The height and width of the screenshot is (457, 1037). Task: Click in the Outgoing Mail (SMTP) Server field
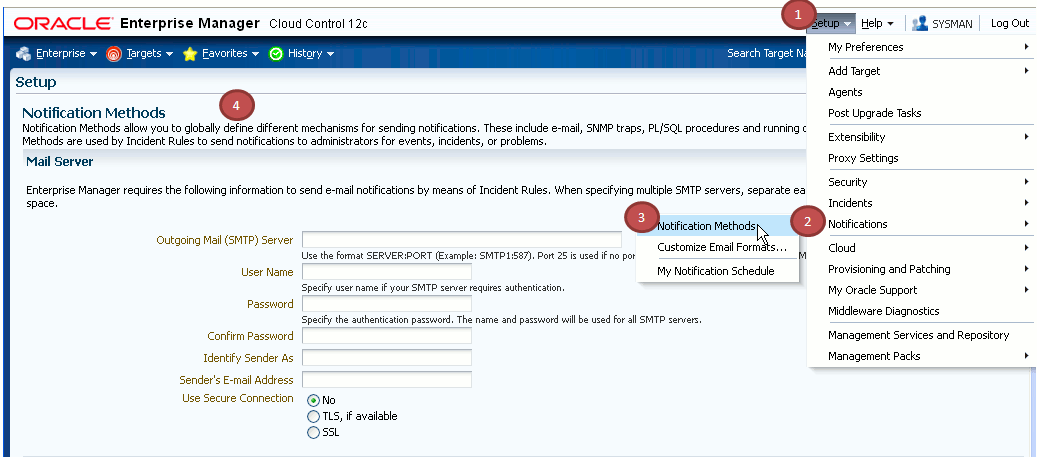[462, 239]
